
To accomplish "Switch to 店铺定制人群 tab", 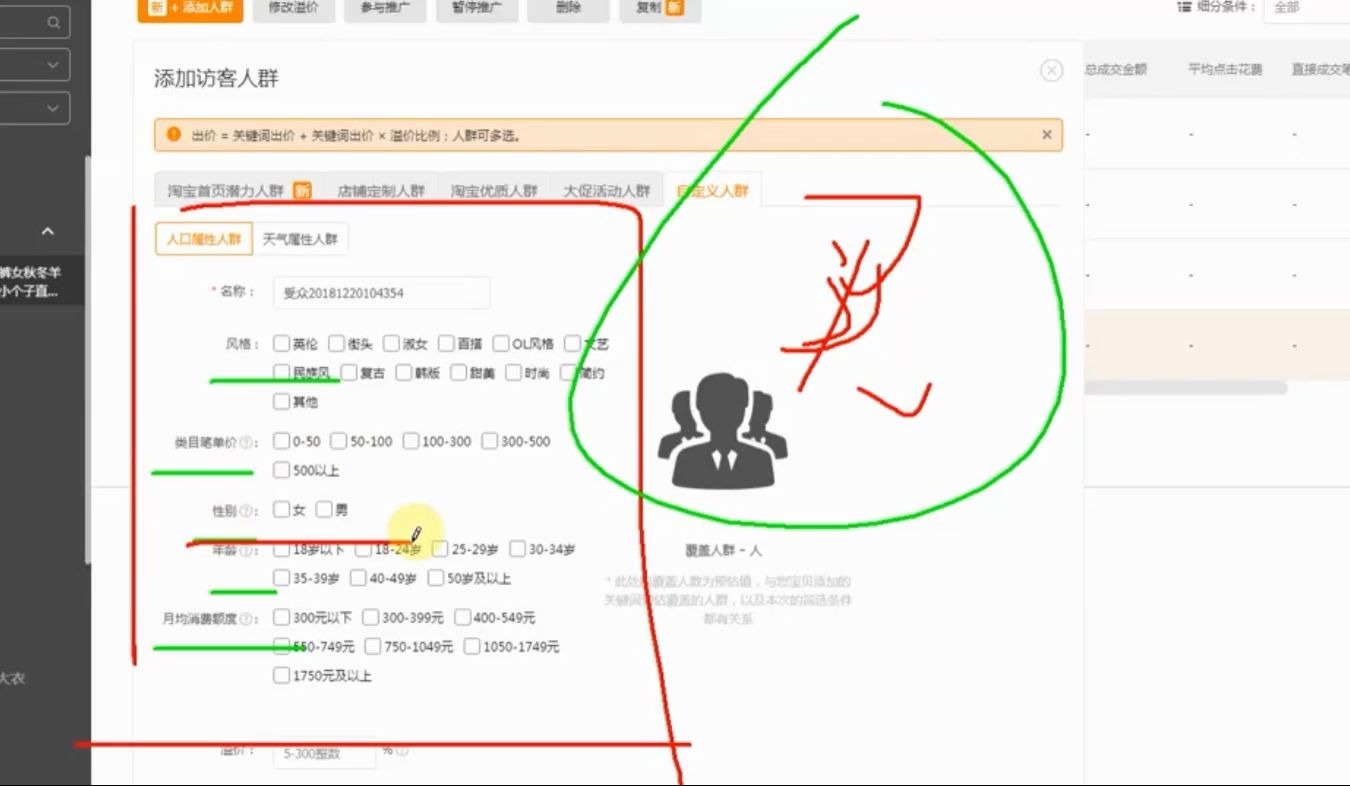I will [x=381, y=190].
